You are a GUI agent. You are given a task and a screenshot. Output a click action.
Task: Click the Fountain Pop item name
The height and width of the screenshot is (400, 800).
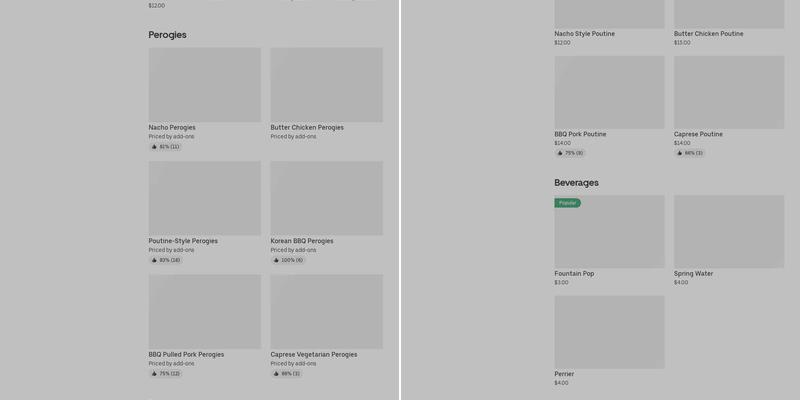pyautogui.click(x=574, y=273)
